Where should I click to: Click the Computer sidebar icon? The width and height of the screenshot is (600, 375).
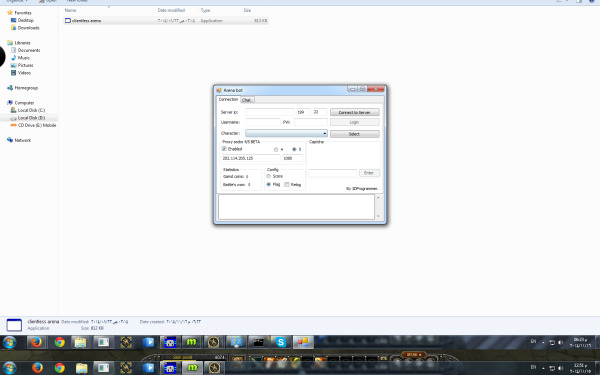10,103
